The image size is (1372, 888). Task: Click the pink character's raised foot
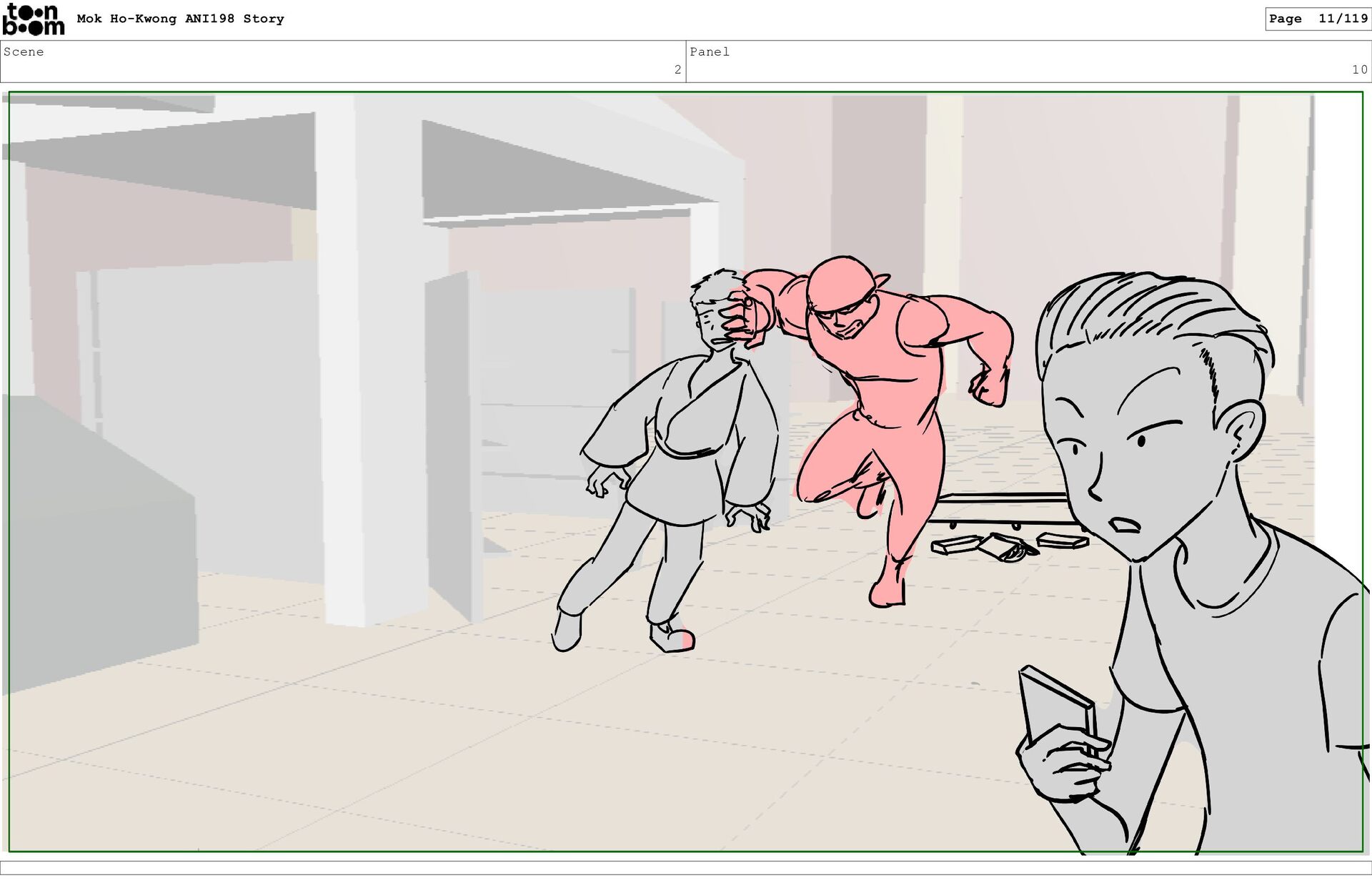868,503
